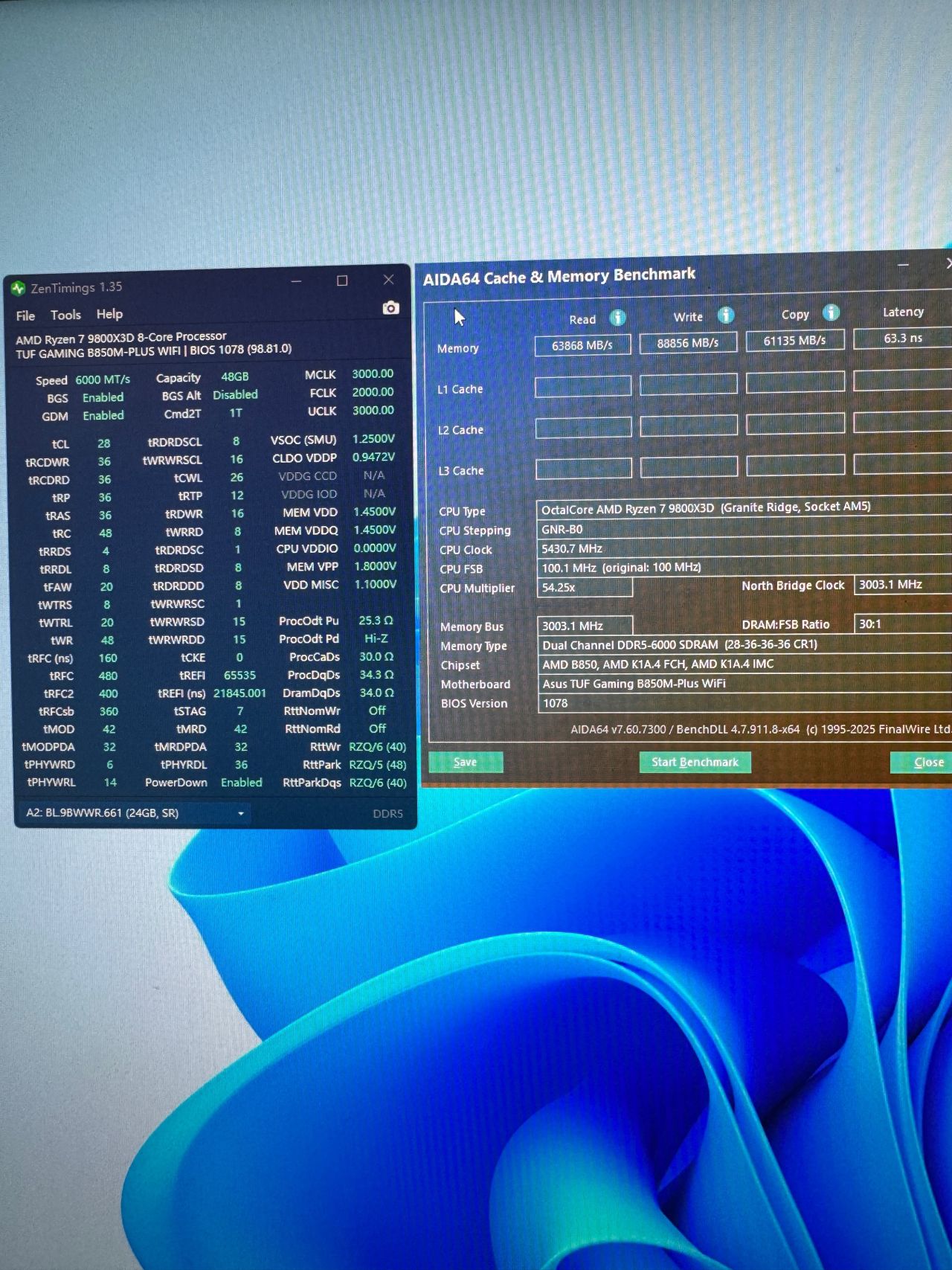Click the tRC timing value 48
952x1270 pixels.
coord(106,533)
